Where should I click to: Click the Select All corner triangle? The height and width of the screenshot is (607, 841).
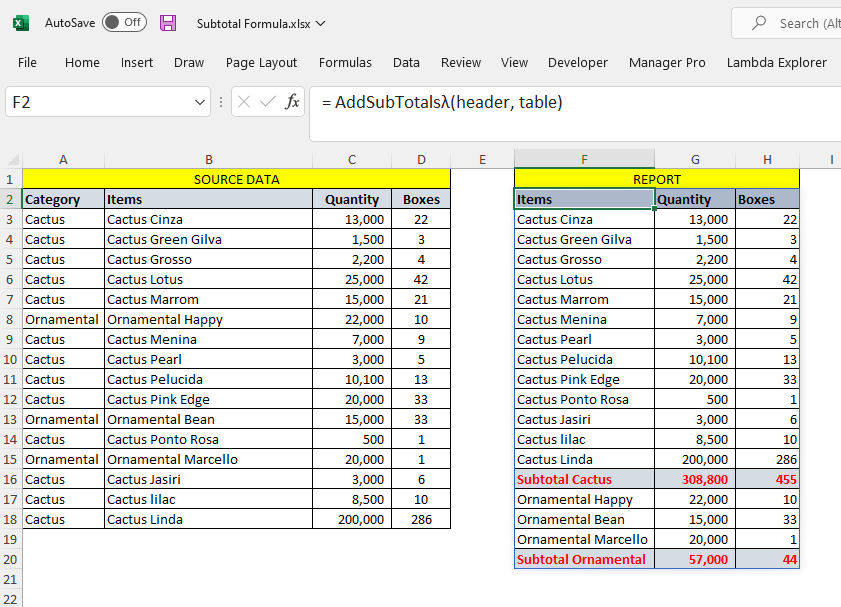coord(11,160)
